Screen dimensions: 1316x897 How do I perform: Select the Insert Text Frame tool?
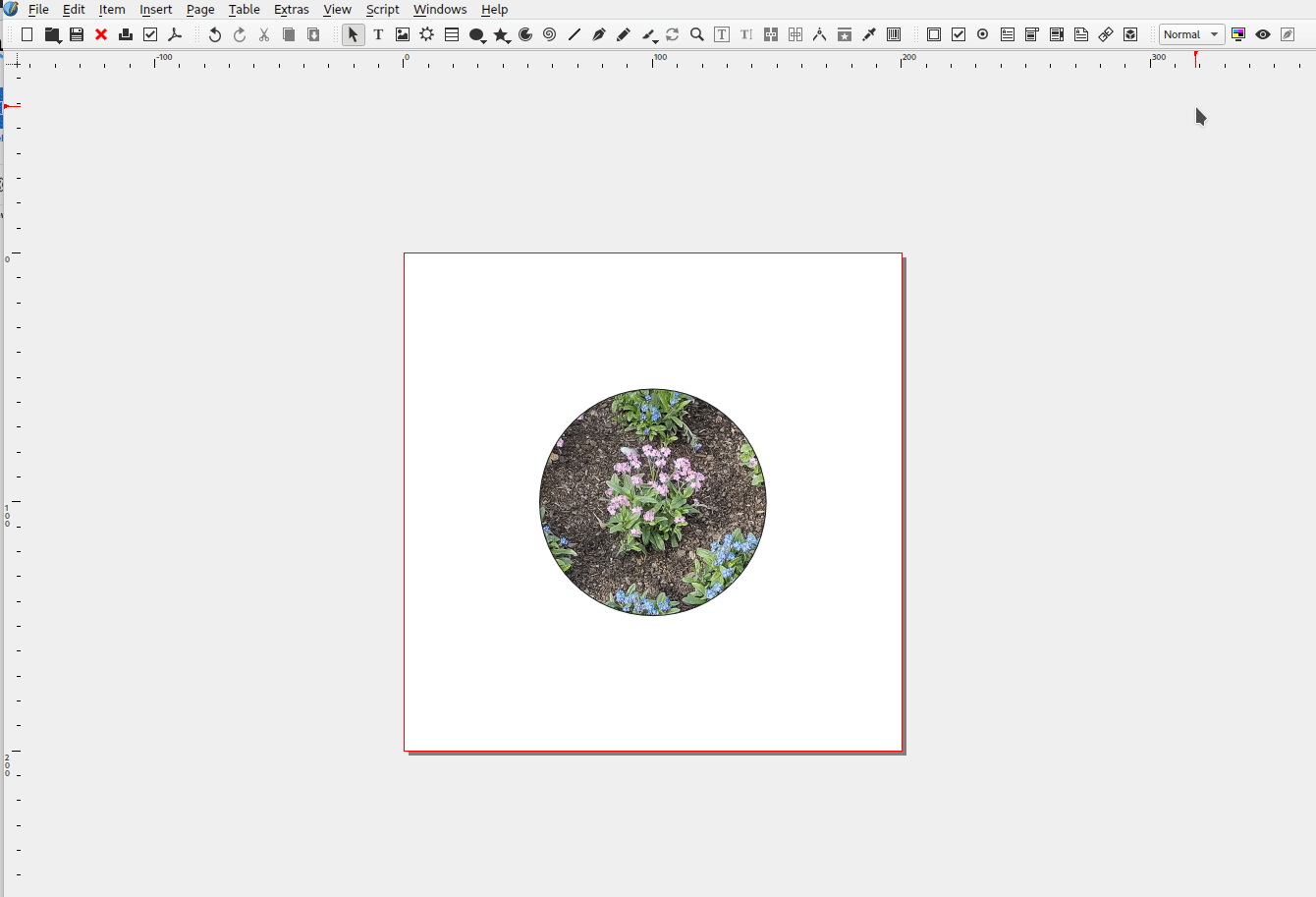tap(378, 33)
